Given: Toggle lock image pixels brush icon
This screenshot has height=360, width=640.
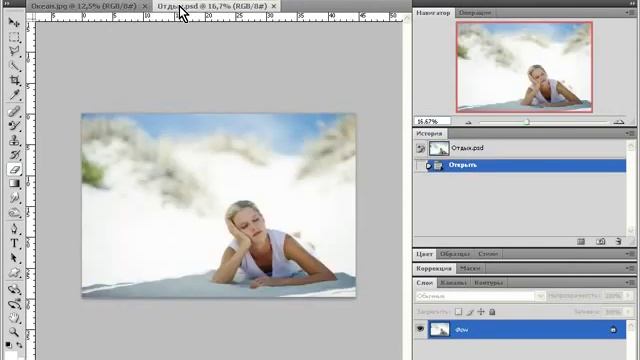Looking at the screenshot, I should pyautogui.click(x=470, y=312).
